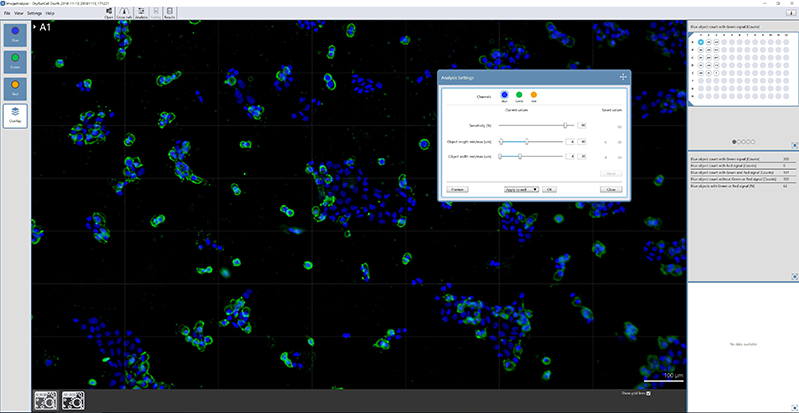
Task: Select the Green channel in left sidebar
Action: coord(15,62)
